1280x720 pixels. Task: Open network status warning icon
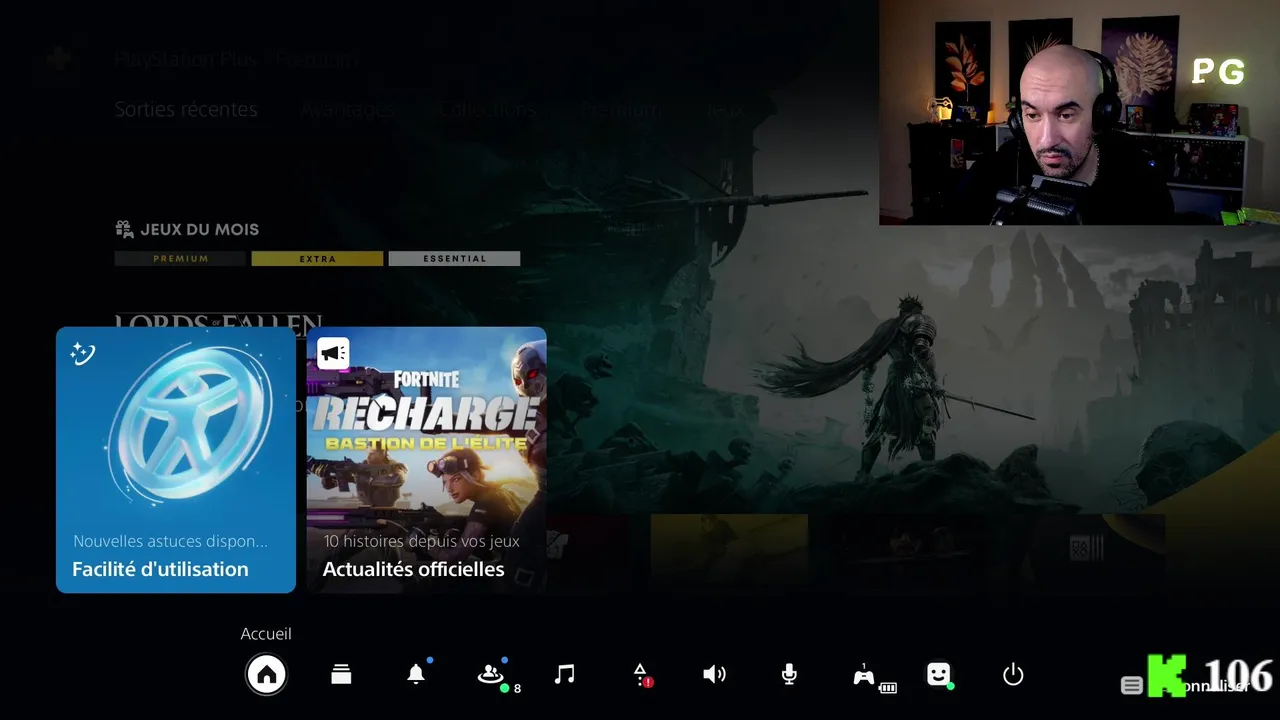pyautogui.click(x=641, y=675)
